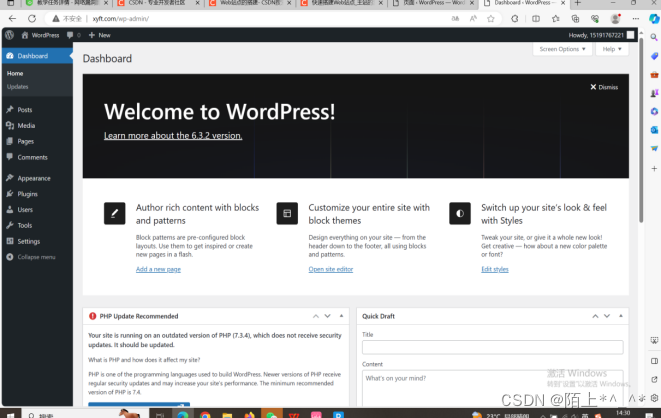Click the Add a new page link

[158, 269]
